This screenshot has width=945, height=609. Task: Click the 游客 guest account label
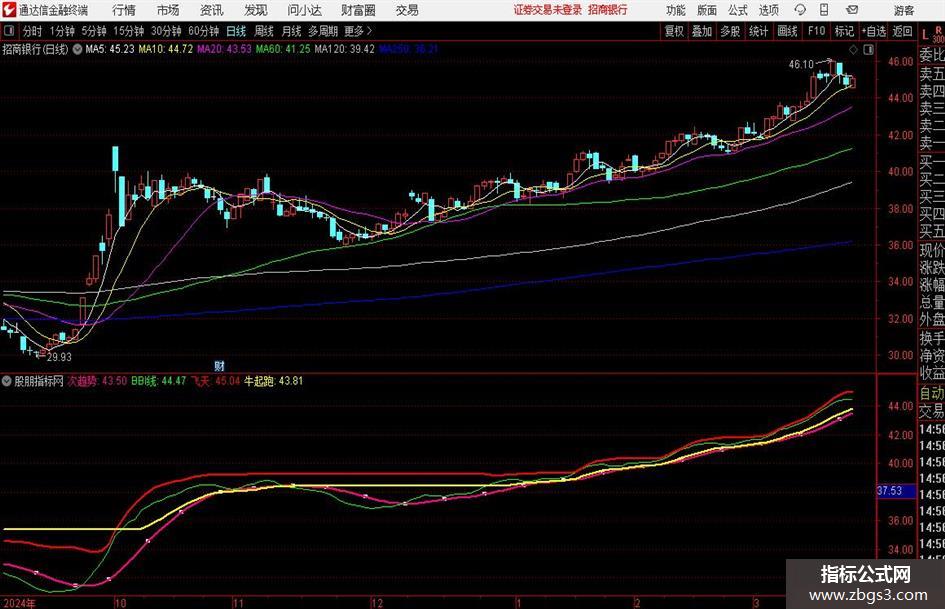click(x=903, y=10)
